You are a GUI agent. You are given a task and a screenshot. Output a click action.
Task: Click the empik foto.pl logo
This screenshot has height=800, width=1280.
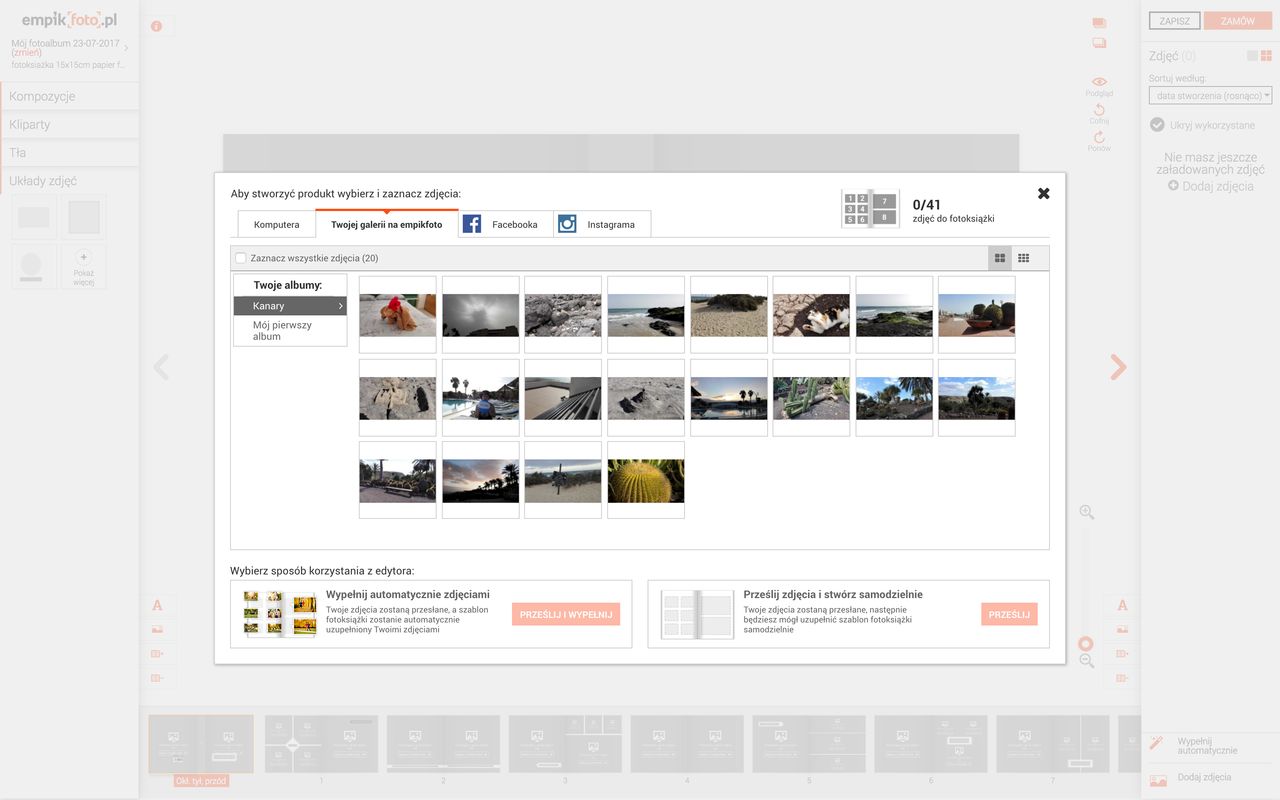point(69,19)
